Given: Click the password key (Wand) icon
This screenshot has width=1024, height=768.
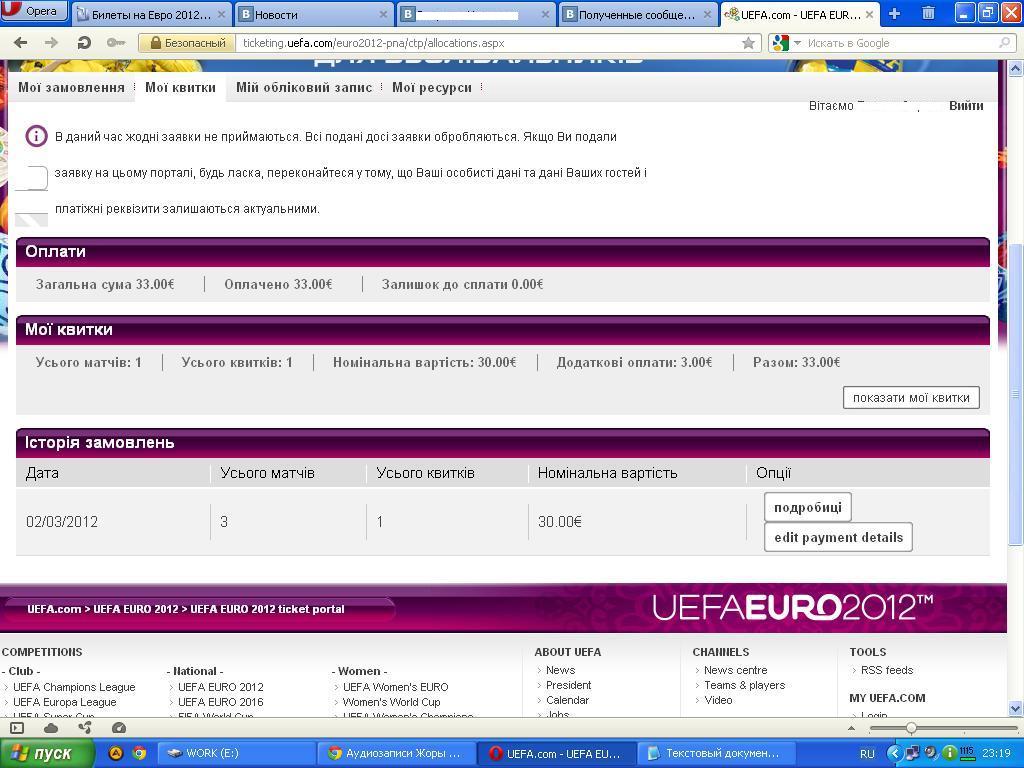Looking at the screenshot, I should point(116,43).
